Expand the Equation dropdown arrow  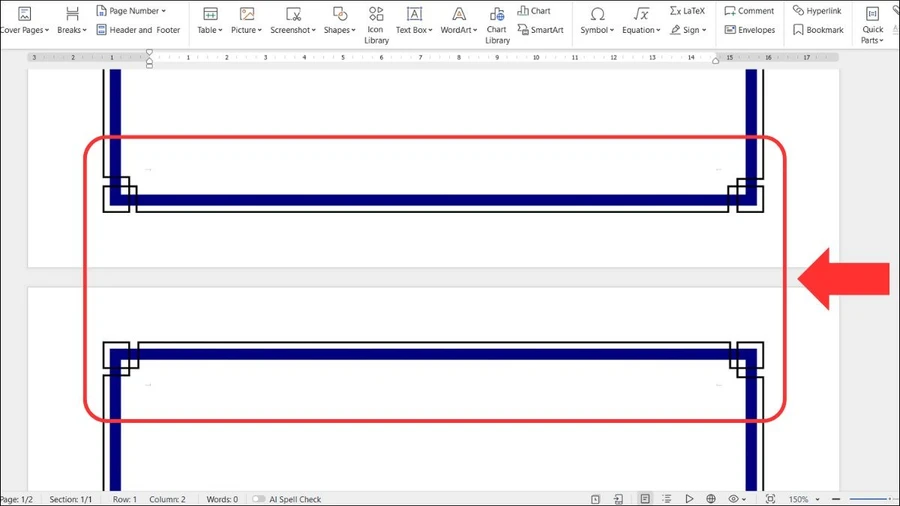(658, 30)
